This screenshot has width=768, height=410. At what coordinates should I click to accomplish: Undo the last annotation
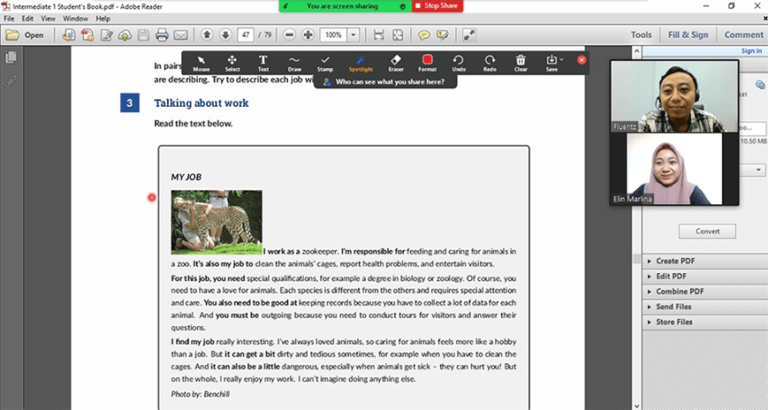tap(458, 63)
